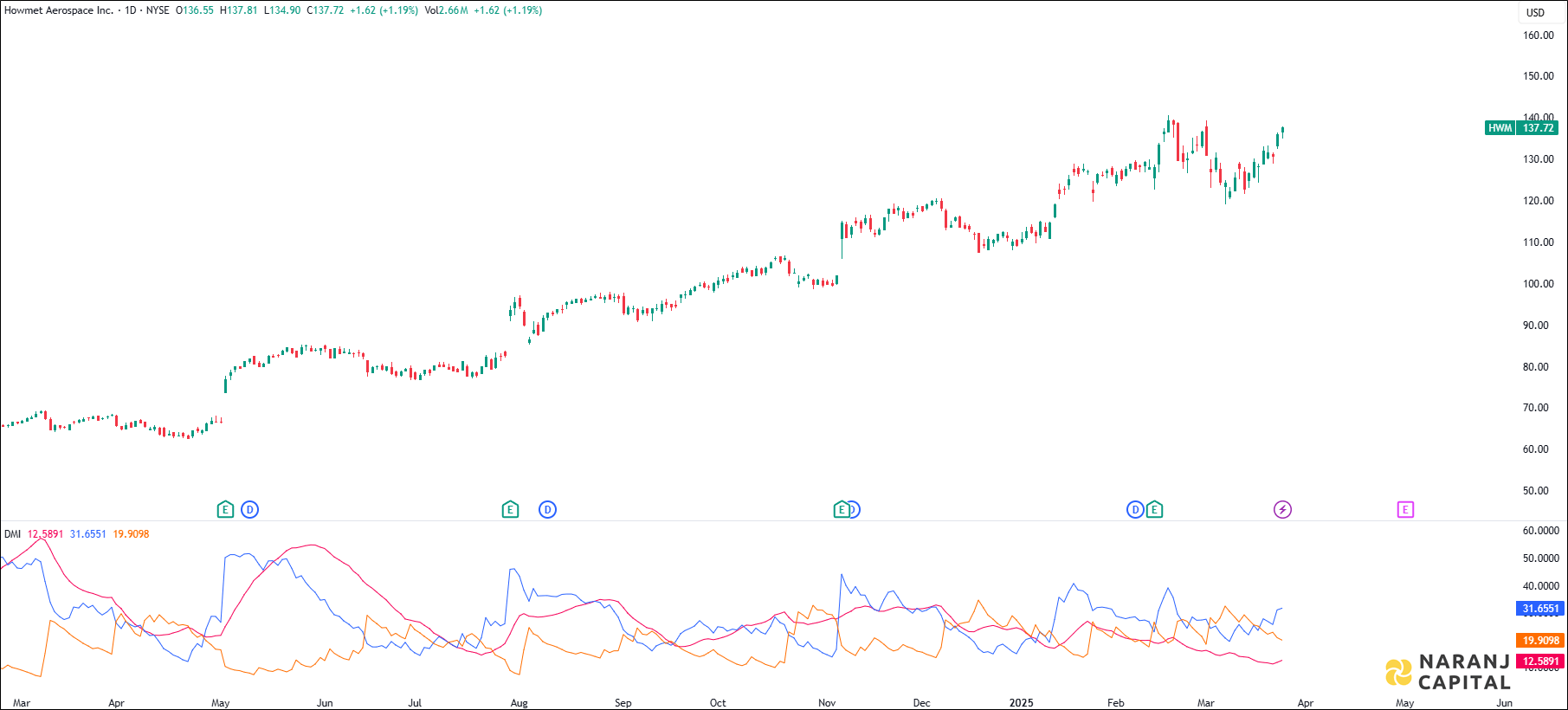
Task: Open the green earnings marker after Feb
Action: 1154,509
